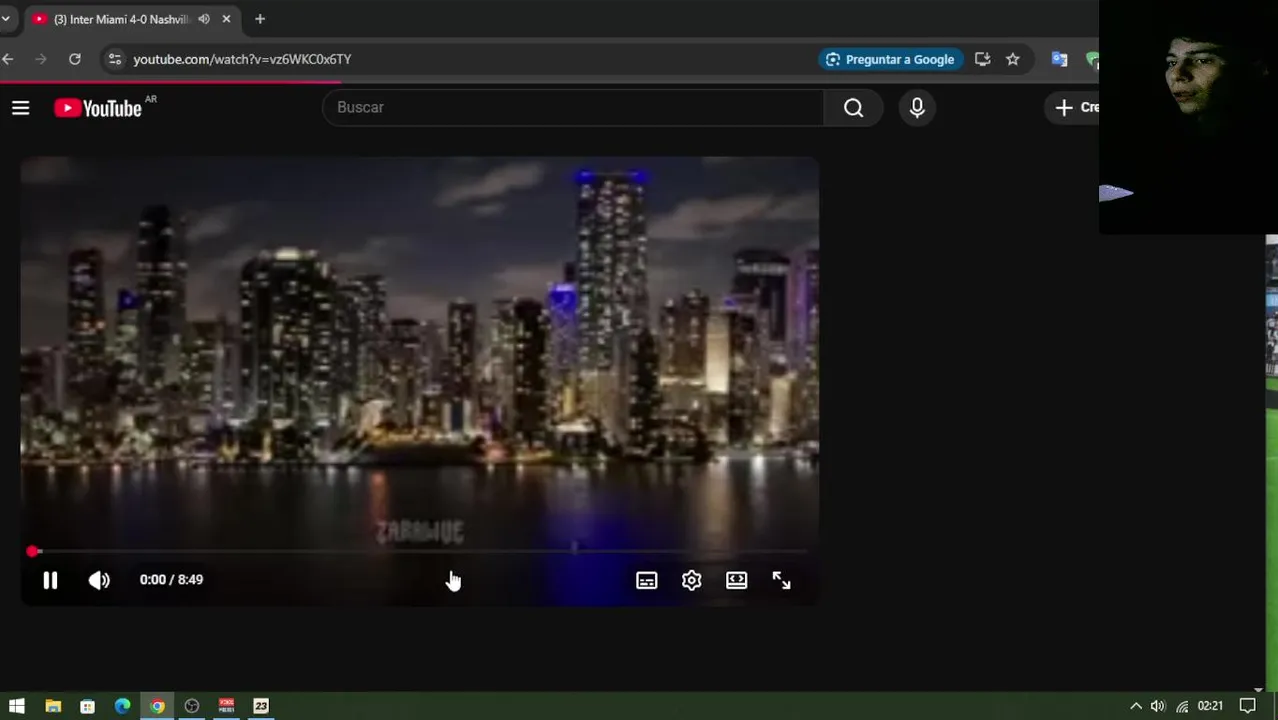This screenshot has width=1278, height=720.
Task: Click the 02:21 taskbar clock
Action: tap(1210, 706)
